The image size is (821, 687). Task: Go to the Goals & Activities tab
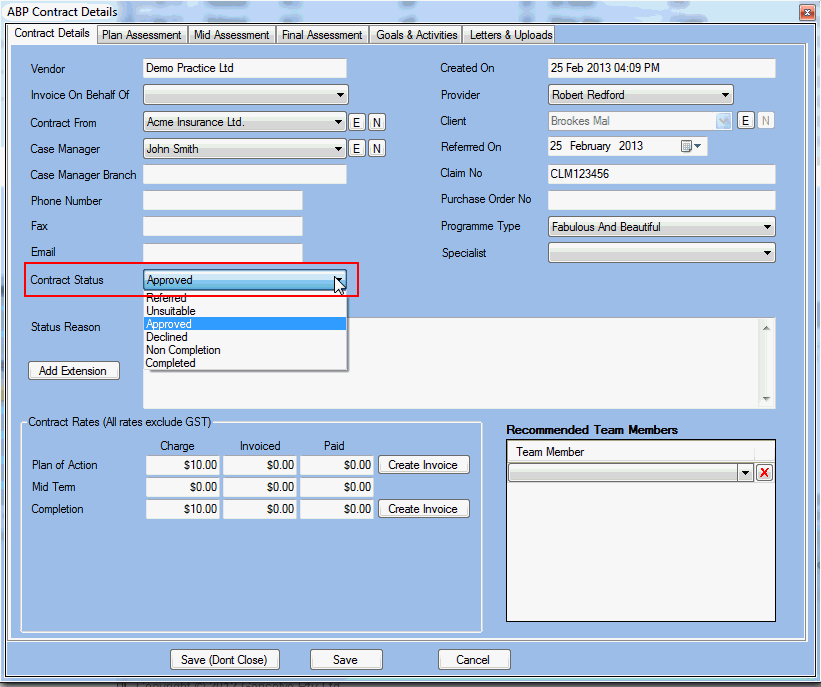[417, 35]
